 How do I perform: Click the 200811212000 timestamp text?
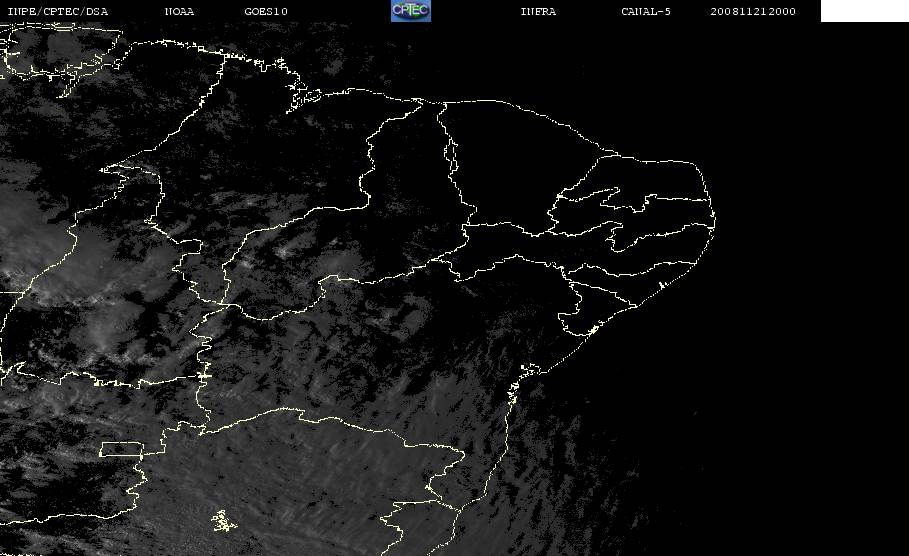(753, 11)
